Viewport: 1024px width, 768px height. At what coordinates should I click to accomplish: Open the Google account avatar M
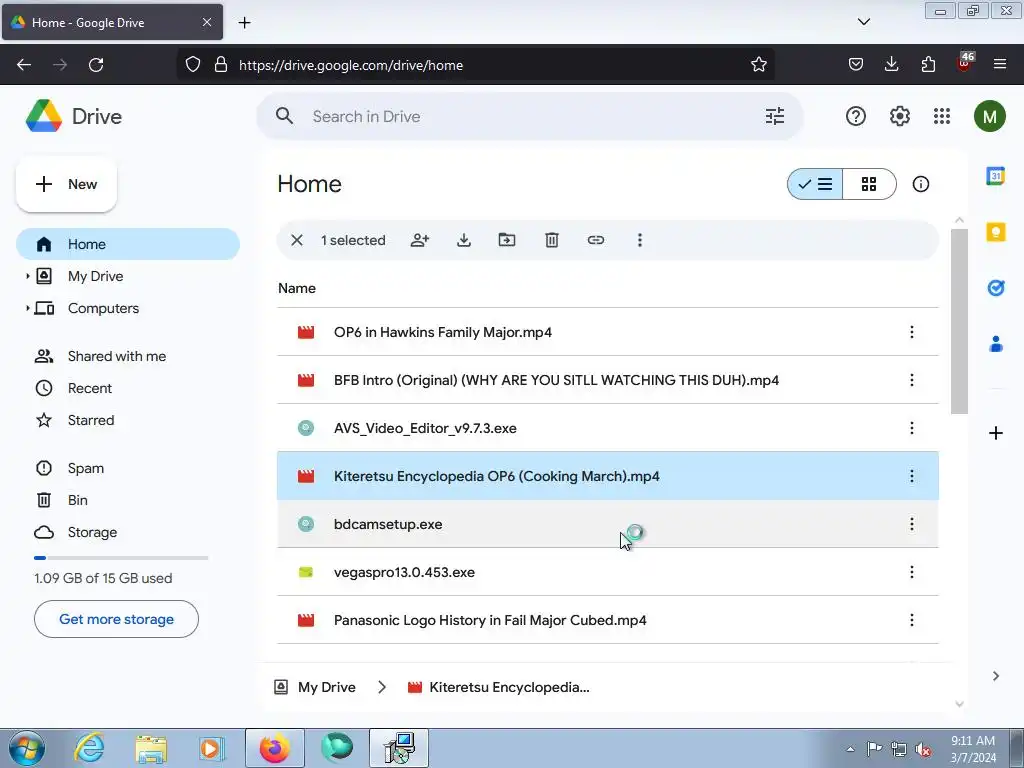pyautogui.click(x=989, y=116)
